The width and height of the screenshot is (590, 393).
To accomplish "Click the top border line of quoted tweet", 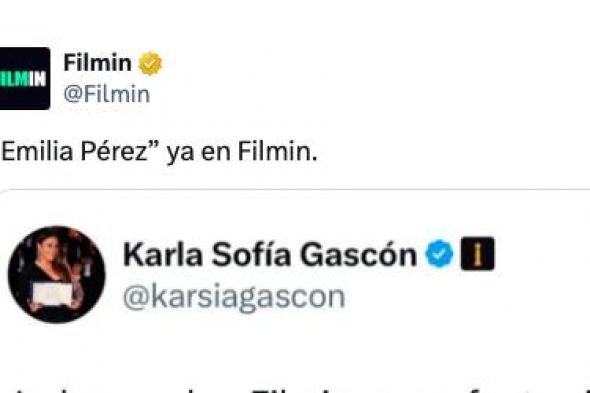I will click(295, 190).
